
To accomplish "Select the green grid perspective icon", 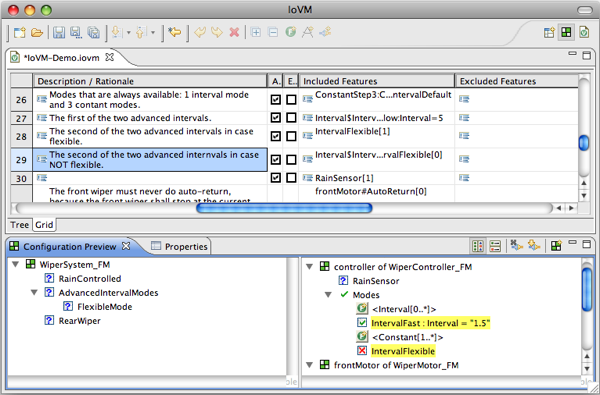I will tap(566, 32).
